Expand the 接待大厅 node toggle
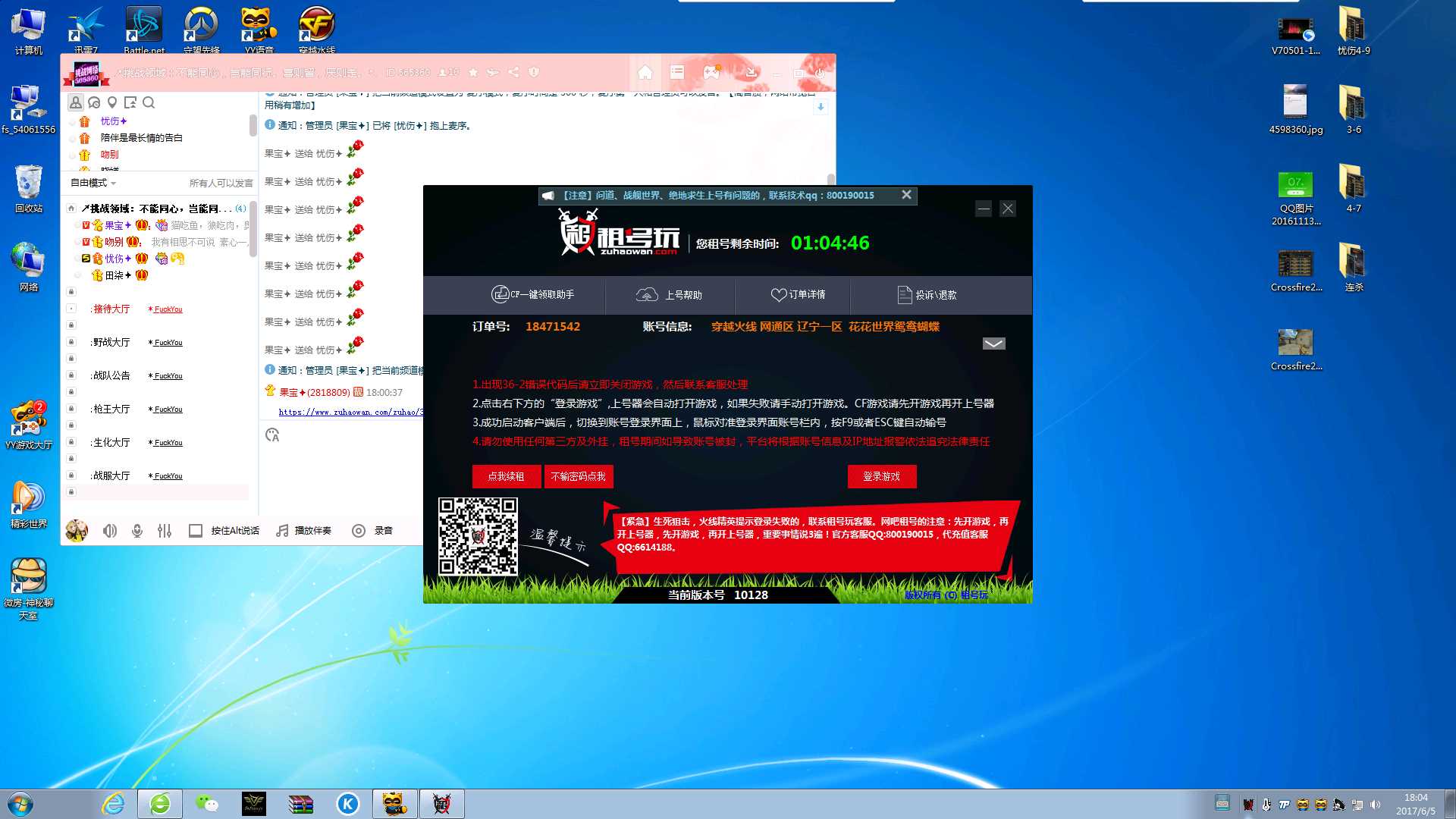Image resolution: width=1456 pixels, height=819 pixels. click(x=71, y=309)
